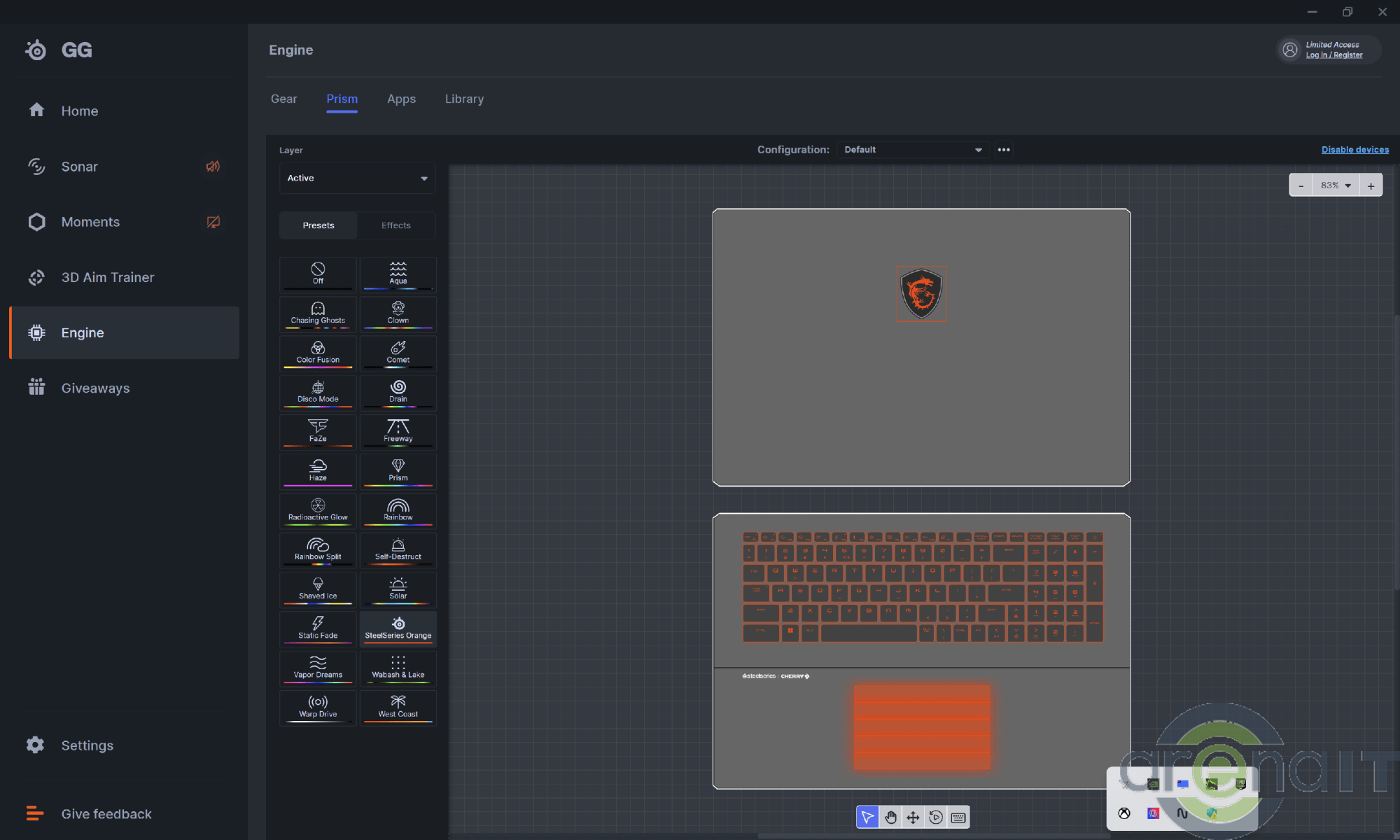The height and width of the screenshot is (840, 1400).
Task: Click the Log in / Register link
Action: [1333, 55]
